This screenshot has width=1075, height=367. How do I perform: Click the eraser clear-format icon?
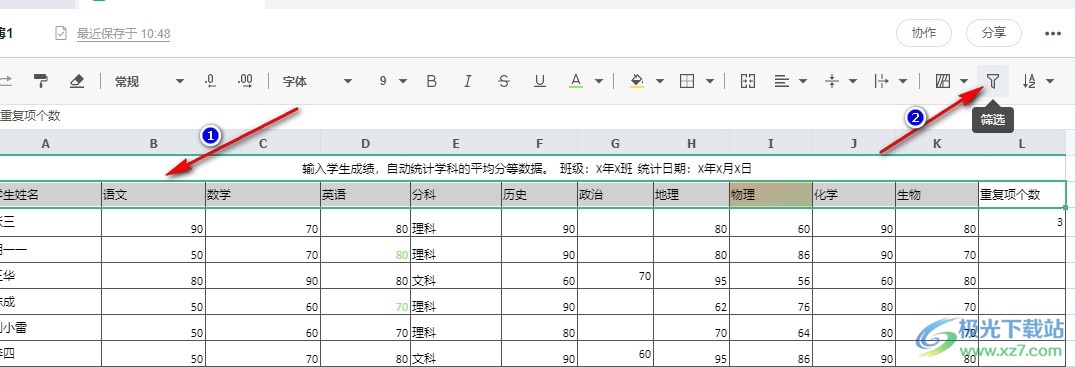77,82
